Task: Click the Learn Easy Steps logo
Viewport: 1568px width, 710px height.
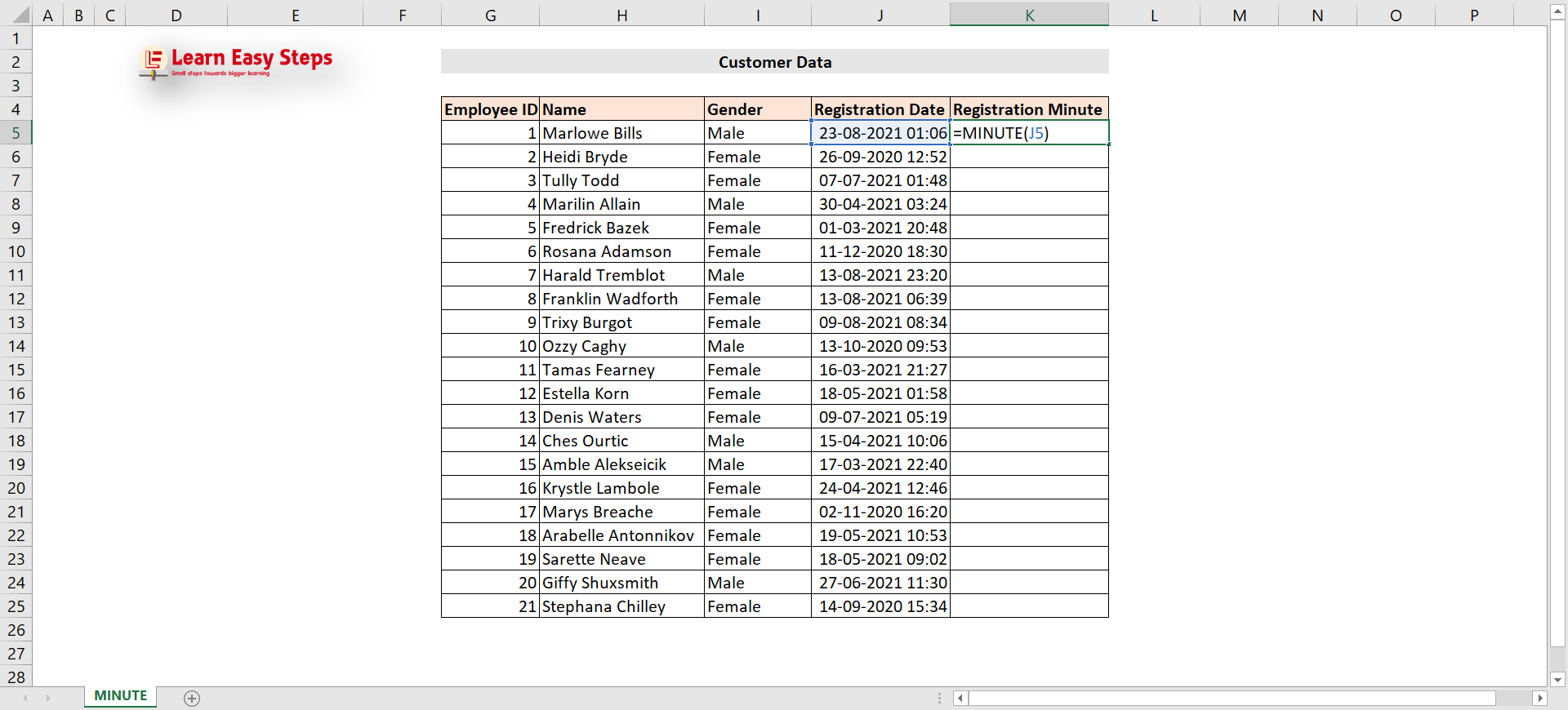Action: [x=237, y=64]
